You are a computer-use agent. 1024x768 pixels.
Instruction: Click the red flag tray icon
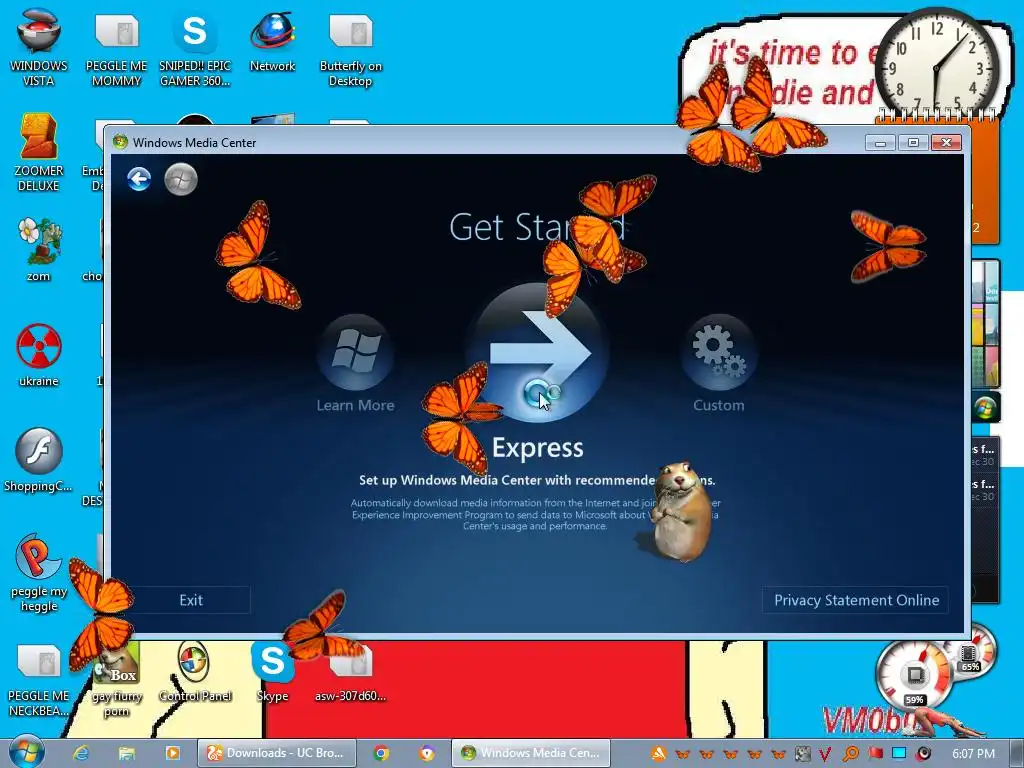875,754
